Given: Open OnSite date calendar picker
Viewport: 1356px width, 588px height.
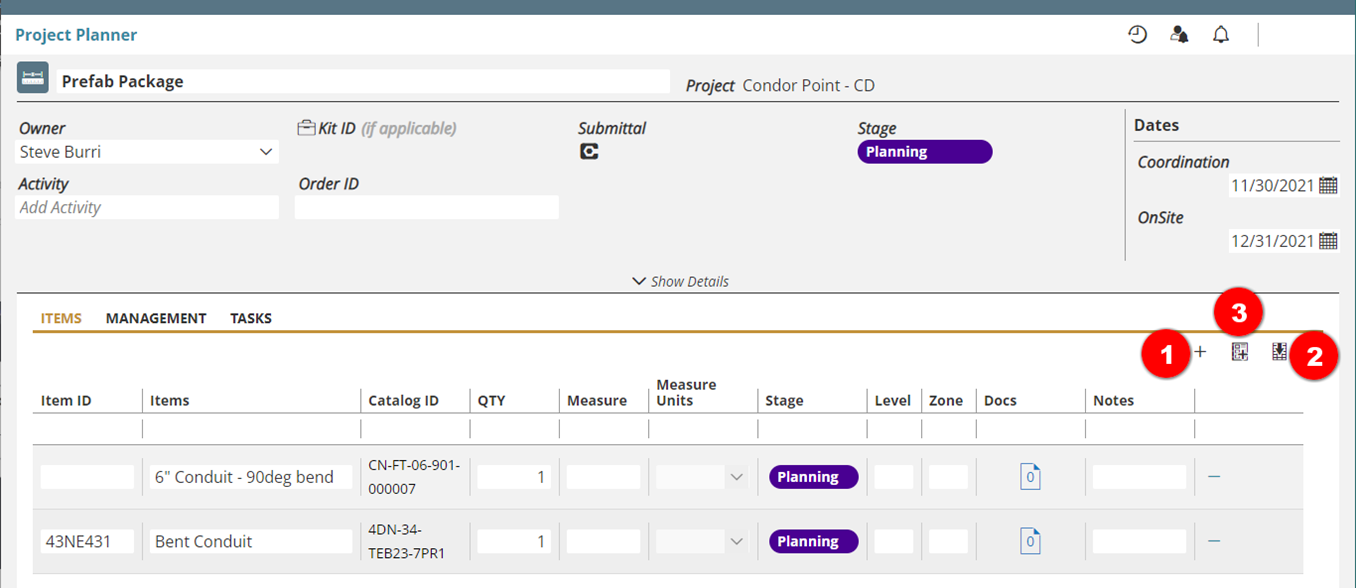Looking at the screenshot, I should [x=1328, y=241].
